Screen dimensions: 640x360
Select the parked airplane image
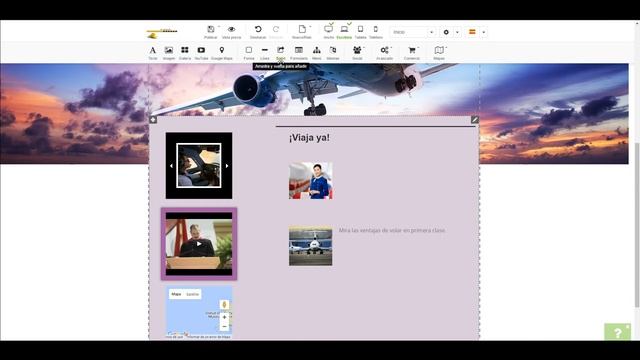pyautogui.click(x=311, y=246)
